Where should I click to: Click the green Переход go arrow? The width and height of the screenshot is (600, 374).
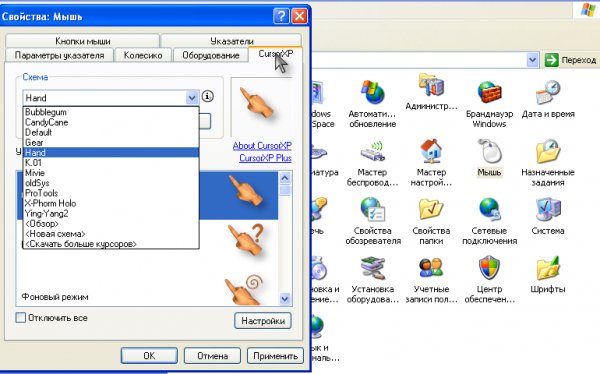point(551,60)
